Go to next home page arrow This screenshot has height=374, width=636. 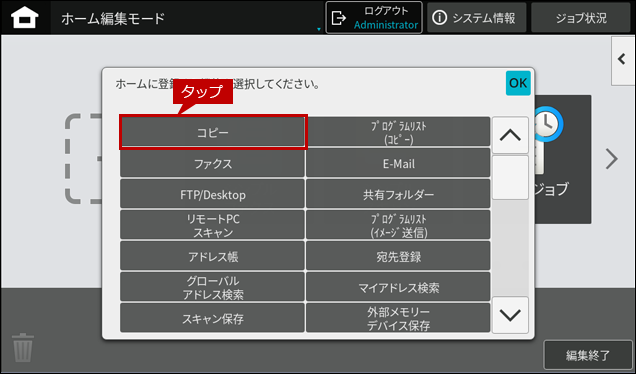(611, 159)
